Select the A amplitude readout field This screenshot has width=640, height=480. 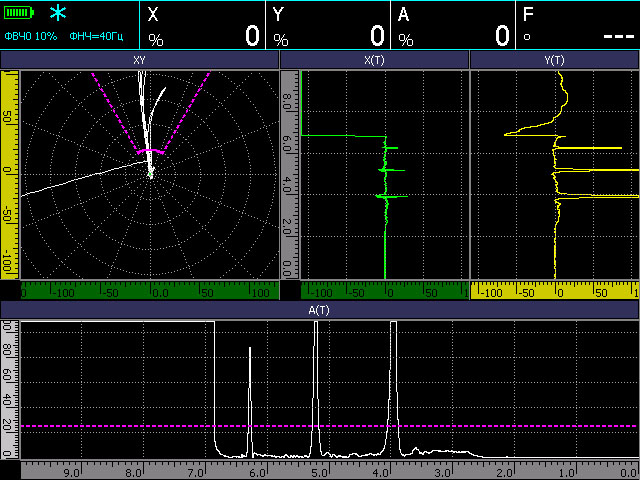coord(453,26)
